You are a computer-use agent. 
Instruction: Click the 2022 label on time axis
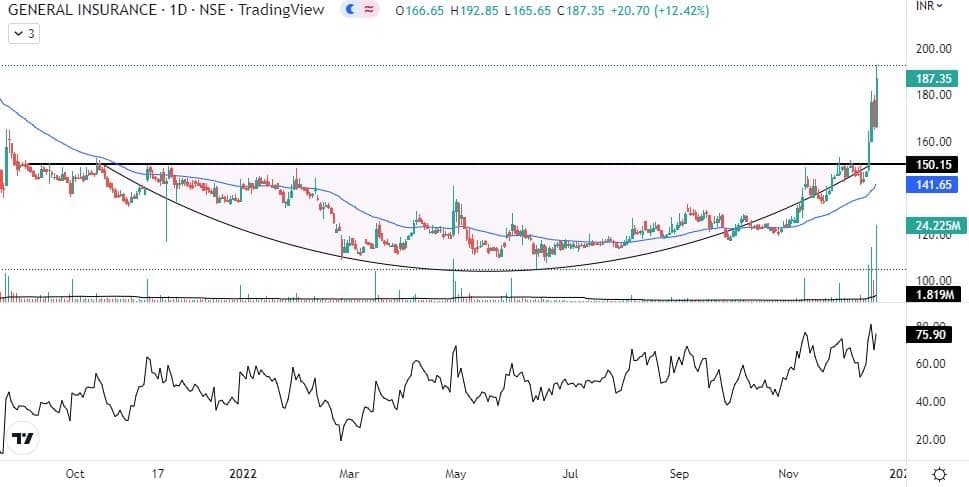pyautogui.click(x=245, y=474)
